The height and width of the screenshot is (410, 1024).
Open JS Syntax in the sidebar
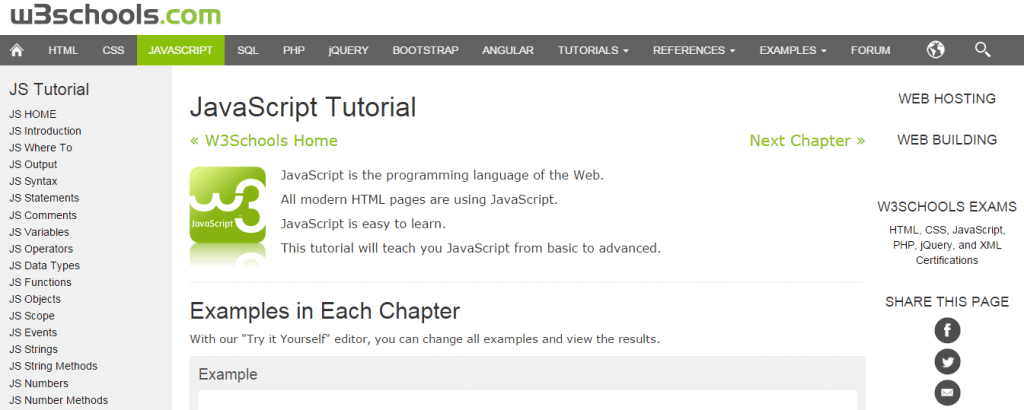[x=33, y=181]
